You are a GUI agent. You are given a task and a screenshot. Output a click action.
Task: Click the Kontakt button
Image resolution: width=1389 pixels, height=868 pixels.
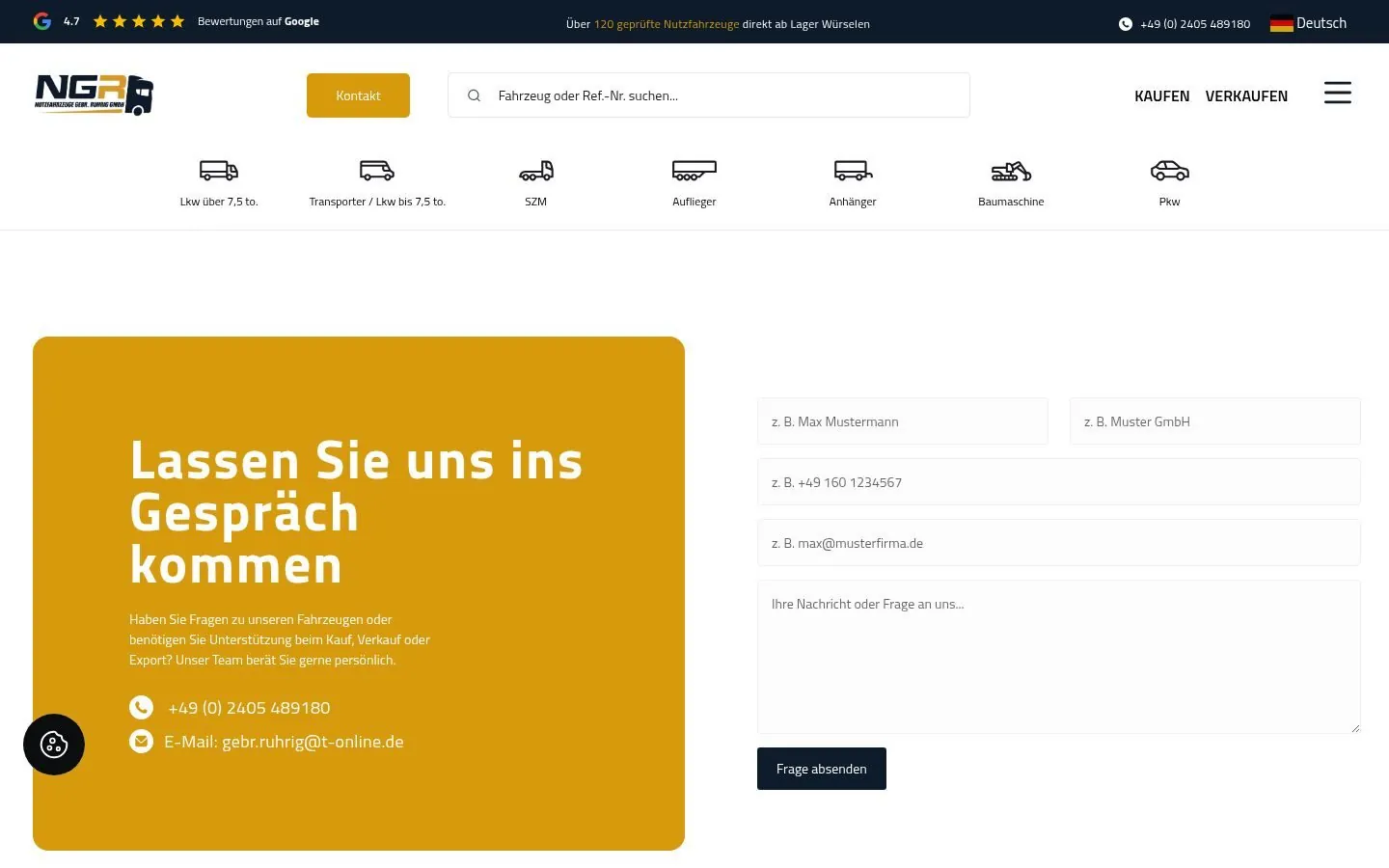358,95
